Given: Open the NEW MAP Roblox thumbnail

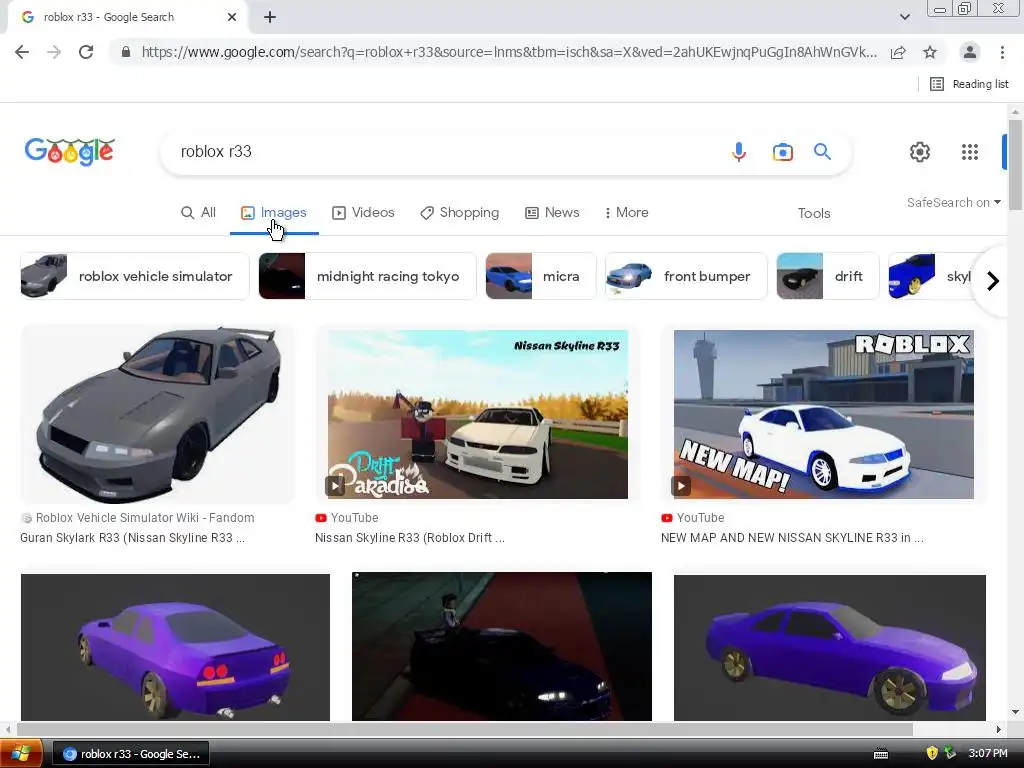Looking at the screenshot, I should click(824, 415).
